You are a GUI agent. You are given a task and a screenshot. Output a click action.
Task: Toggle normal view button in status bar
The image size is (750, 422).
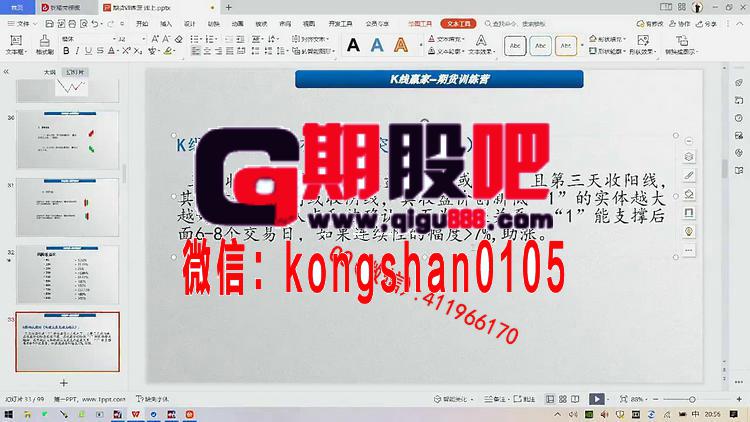tap(551, 399)
